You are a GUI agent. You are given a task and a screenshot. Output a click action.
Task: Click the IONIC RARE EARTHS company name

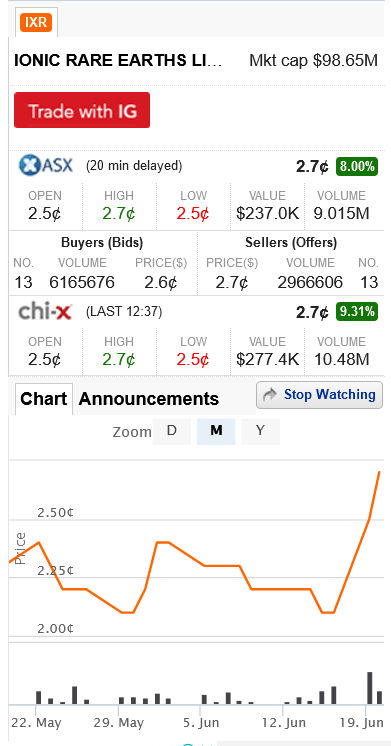point(118,61)
